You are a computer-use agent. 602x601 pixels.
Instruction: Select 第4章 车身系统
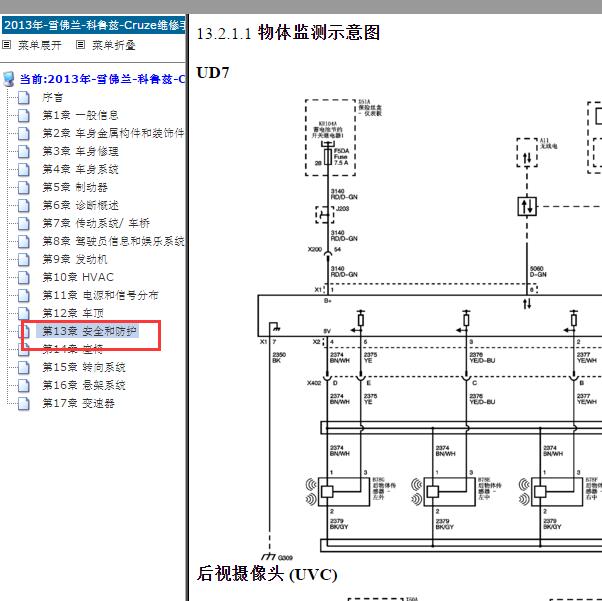coord(80,169)
